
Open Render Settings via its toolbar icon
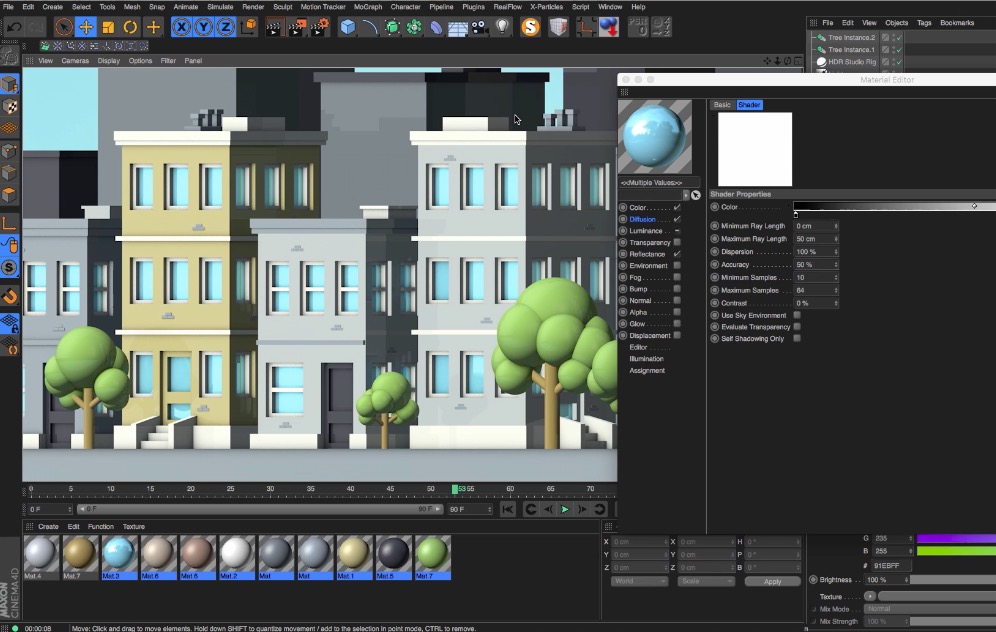pyautogui.click(x=320, y=26)
